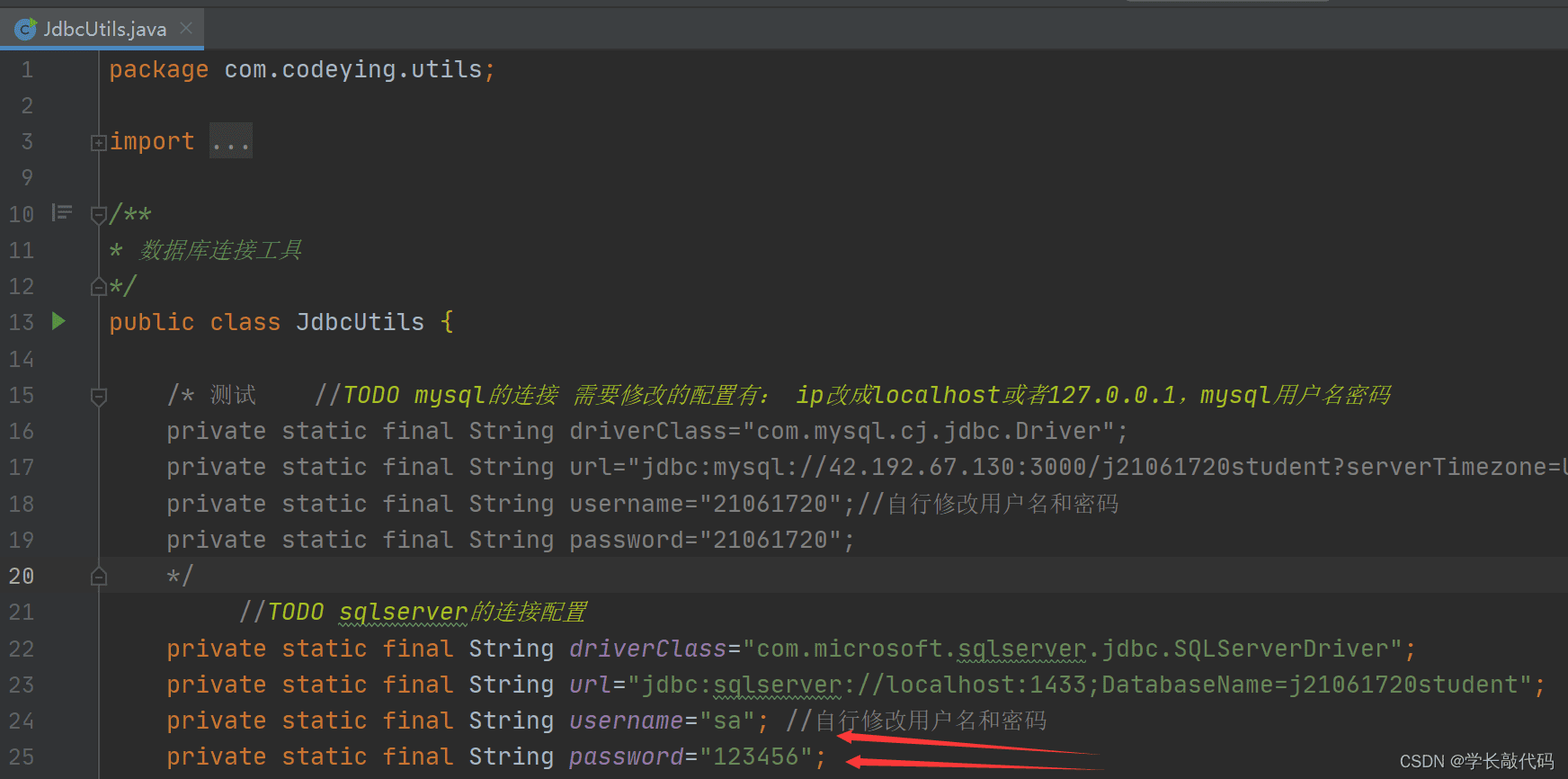Select the JdbcUtils.java editor tab

pyautogui.click(x=102, y=29)
